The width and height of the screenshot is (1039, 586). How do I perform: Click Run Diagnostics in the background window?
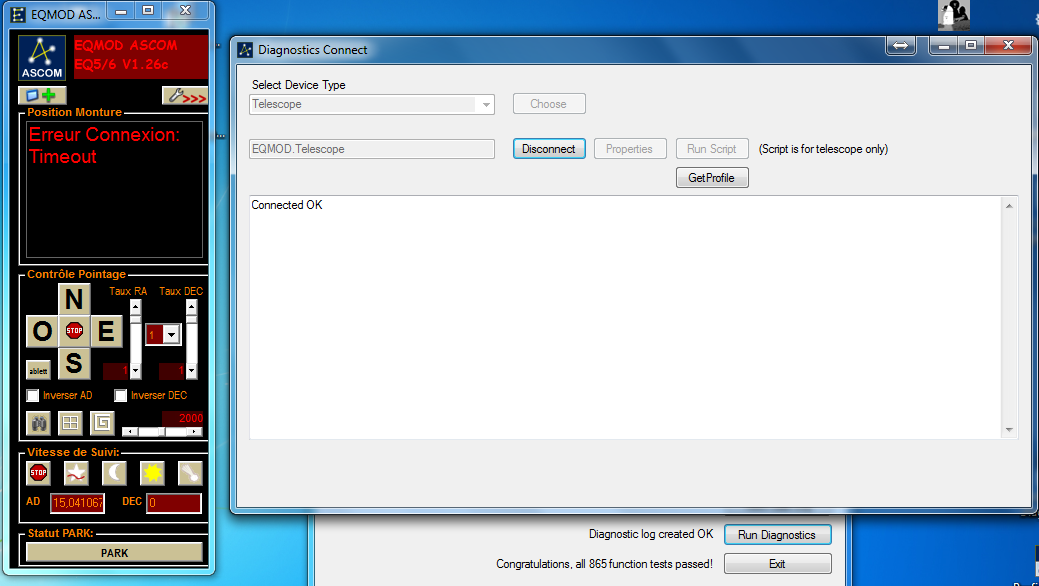(x=777, y=535)
